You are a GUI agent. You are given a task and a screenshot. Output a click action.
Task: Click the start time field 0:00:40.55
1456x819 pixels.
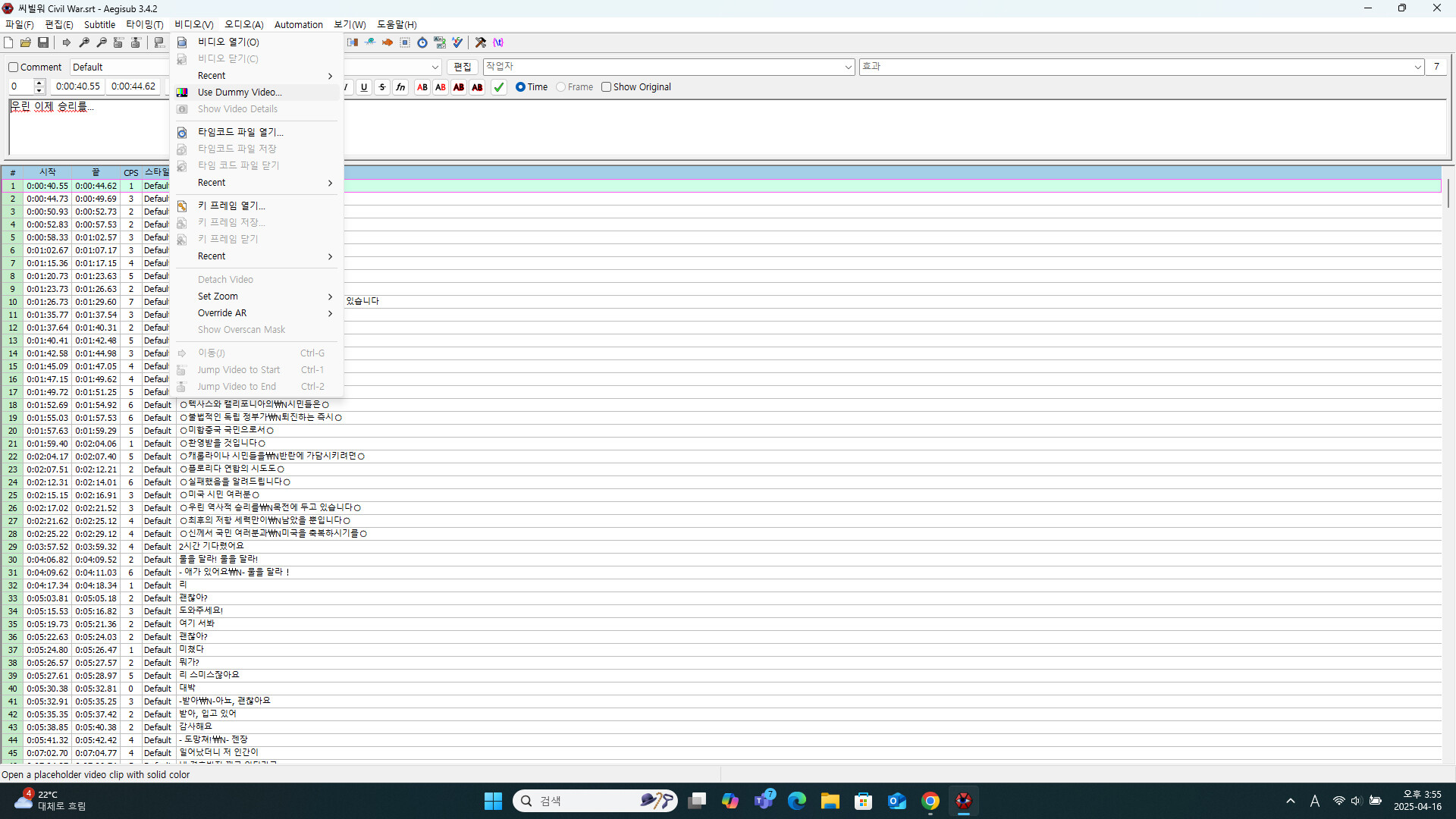pos(77,86)
